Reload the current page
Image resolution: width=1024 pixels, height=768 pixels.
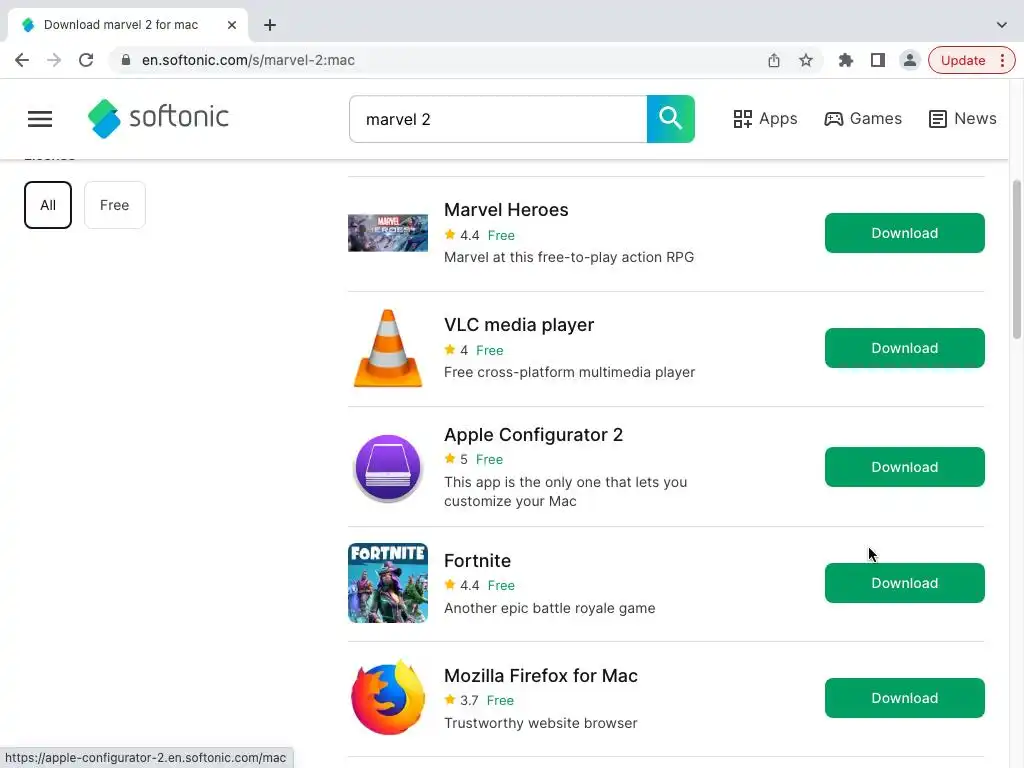point(86,60)
